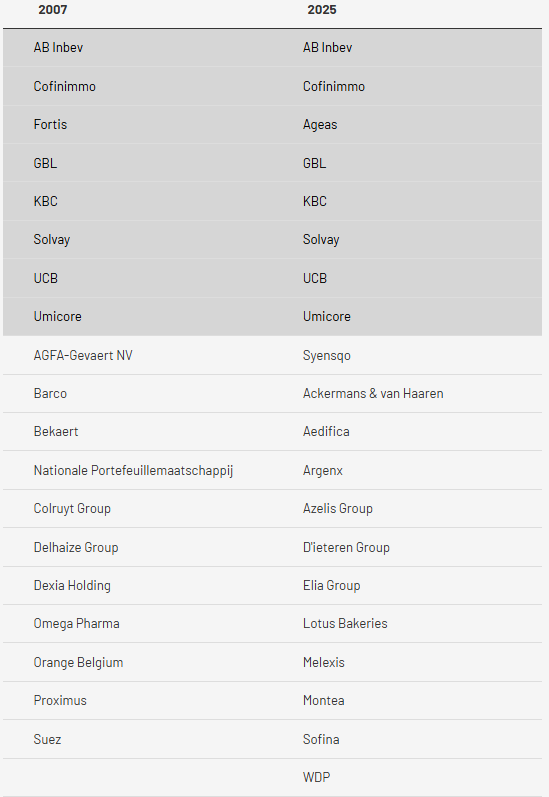
Task: Click Fortis in the 2007 list
Action: coord(50,124)
